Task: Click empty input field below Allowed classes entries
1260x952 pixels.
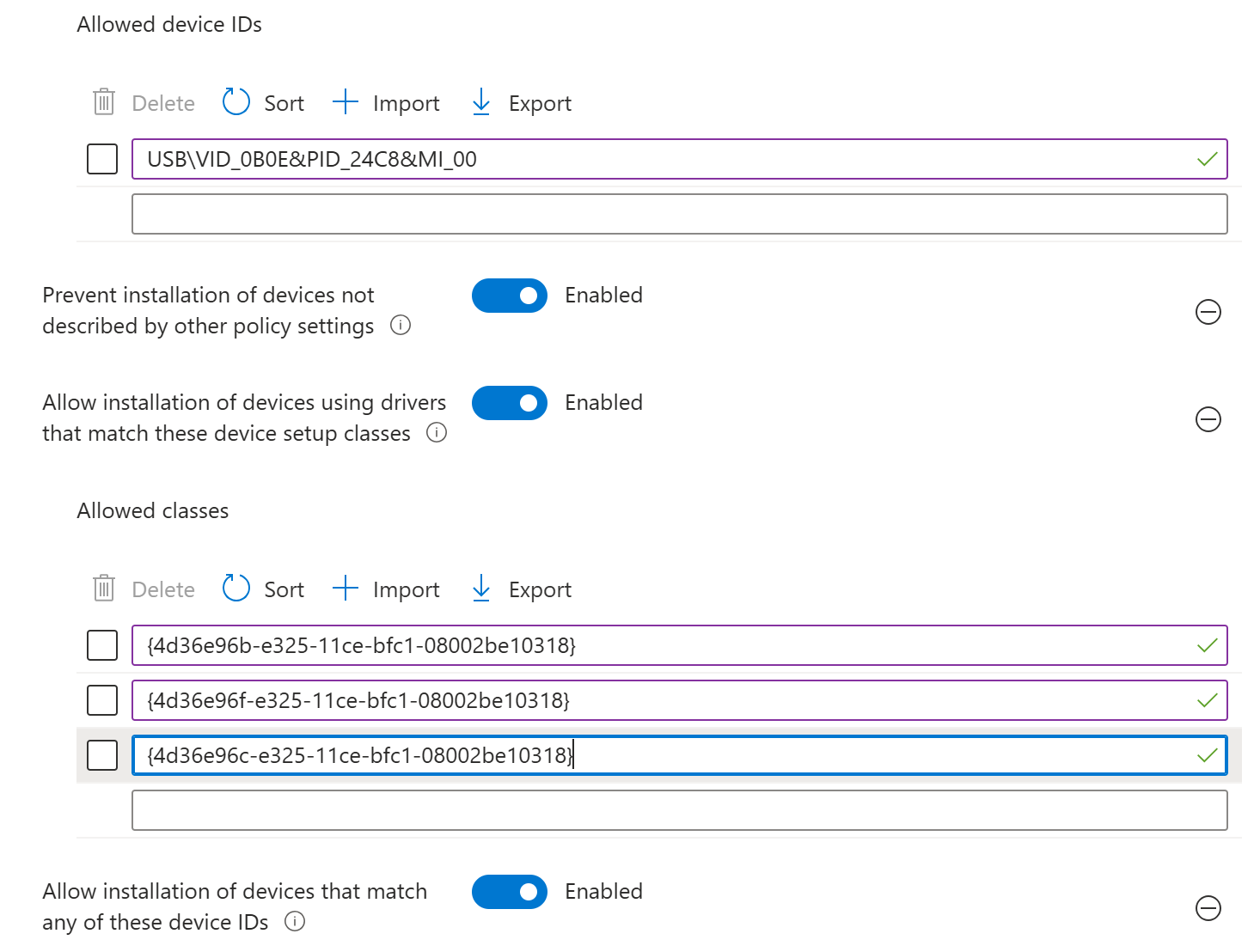Action: [679, 810]
